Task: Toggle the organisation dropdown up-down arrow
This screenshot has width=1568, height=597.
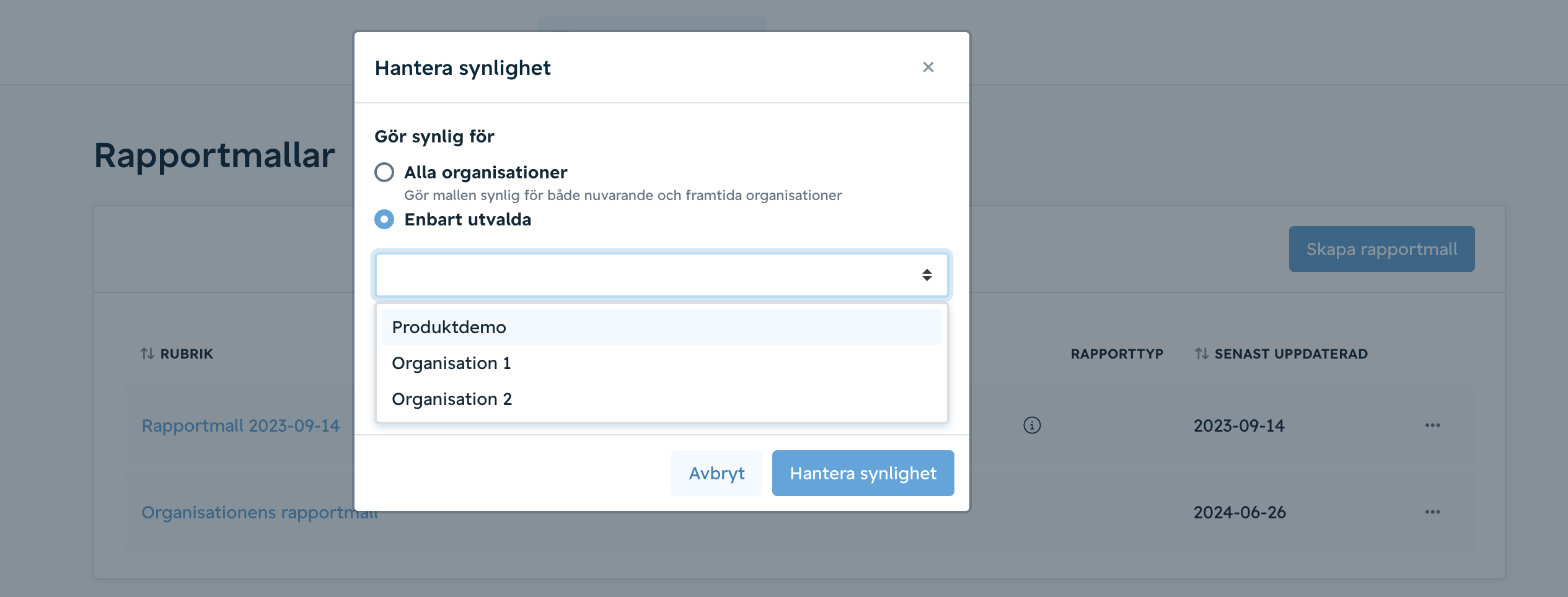Action: click(x=927, y=275)
